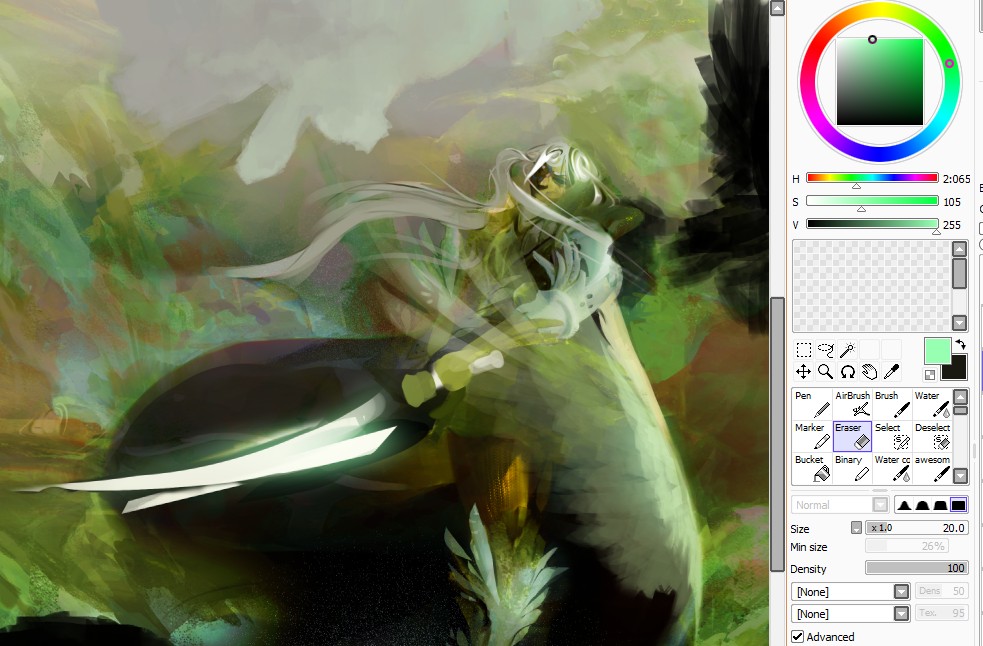The height and width of the screenshot is (646, 983).
Task: Swap foreground and background colors
Action: point(960,344)
